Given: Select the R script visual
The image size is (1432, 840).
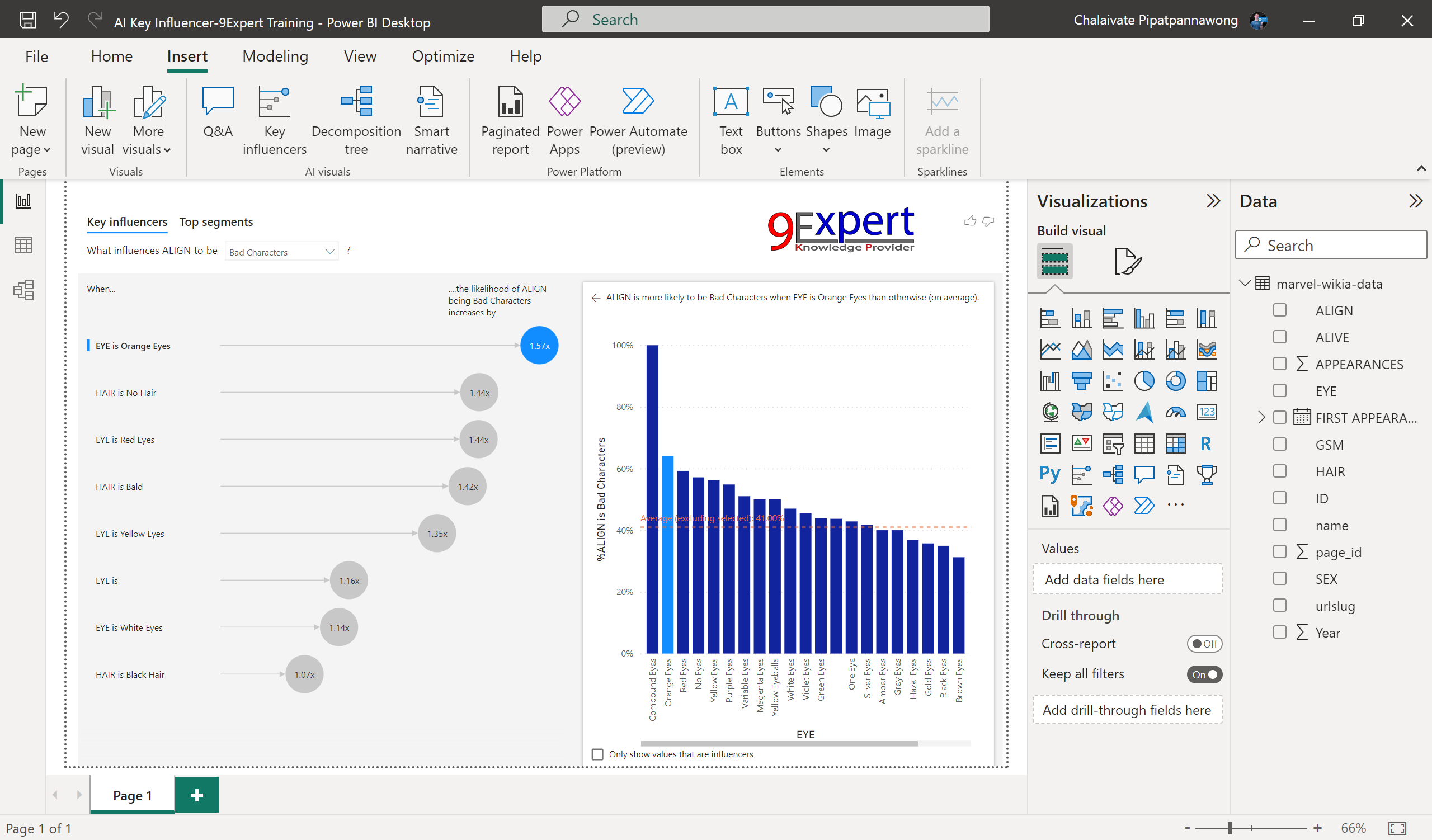Looking at the screenshot, I should pyautogui.click(x=1207, y=443).
